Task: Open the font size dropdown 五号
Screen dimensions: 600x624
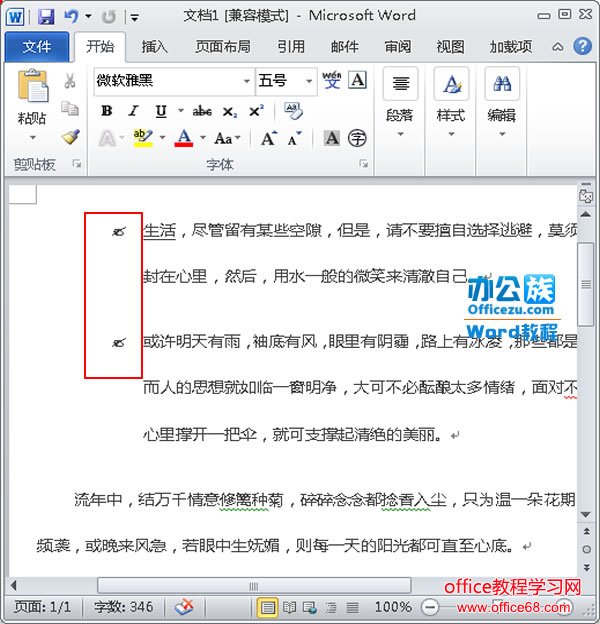Action: [309, 81]
